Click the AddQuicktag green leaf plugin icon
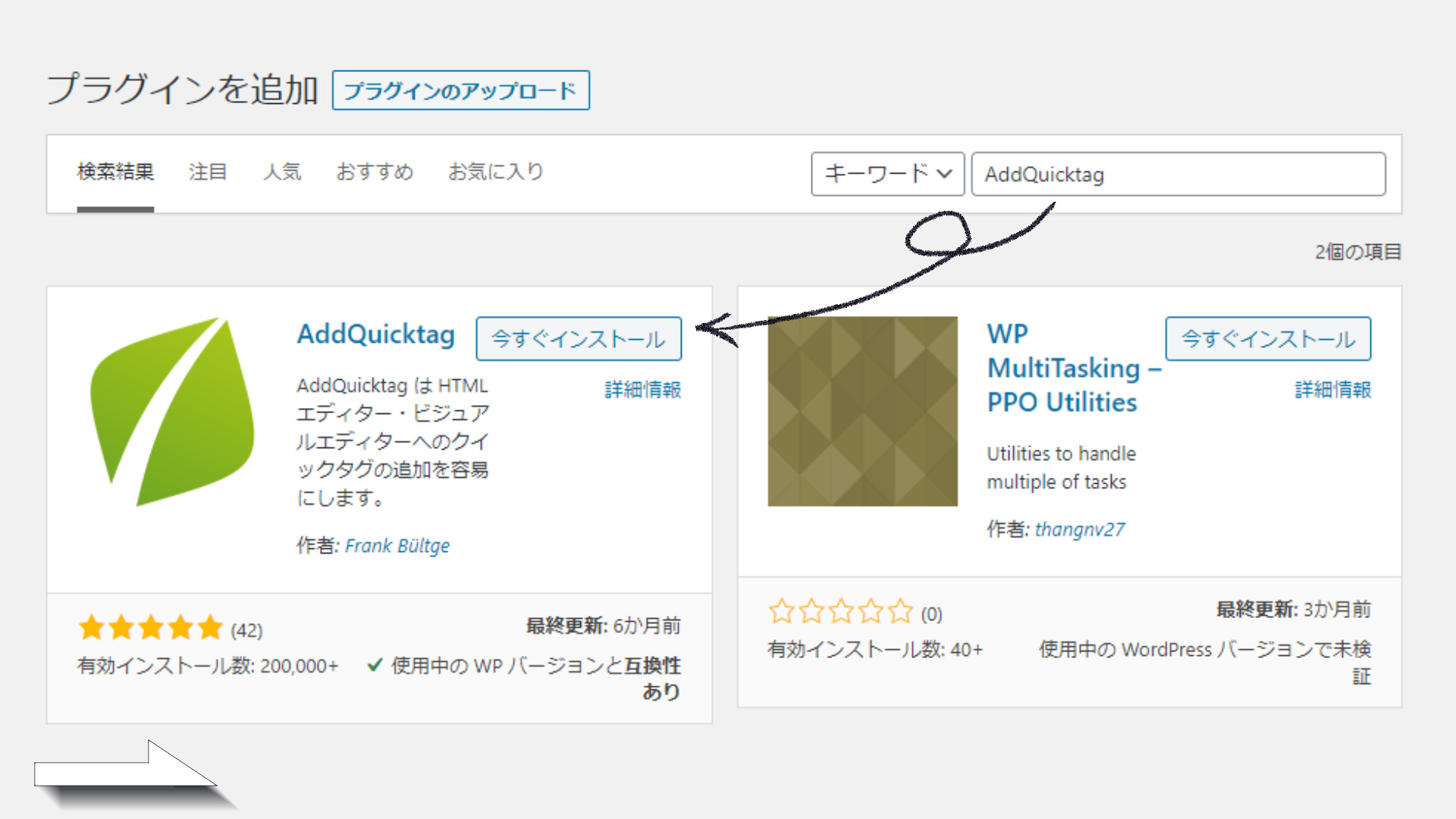This screenshot has width=1456, height=819. (x=172, y=411)
